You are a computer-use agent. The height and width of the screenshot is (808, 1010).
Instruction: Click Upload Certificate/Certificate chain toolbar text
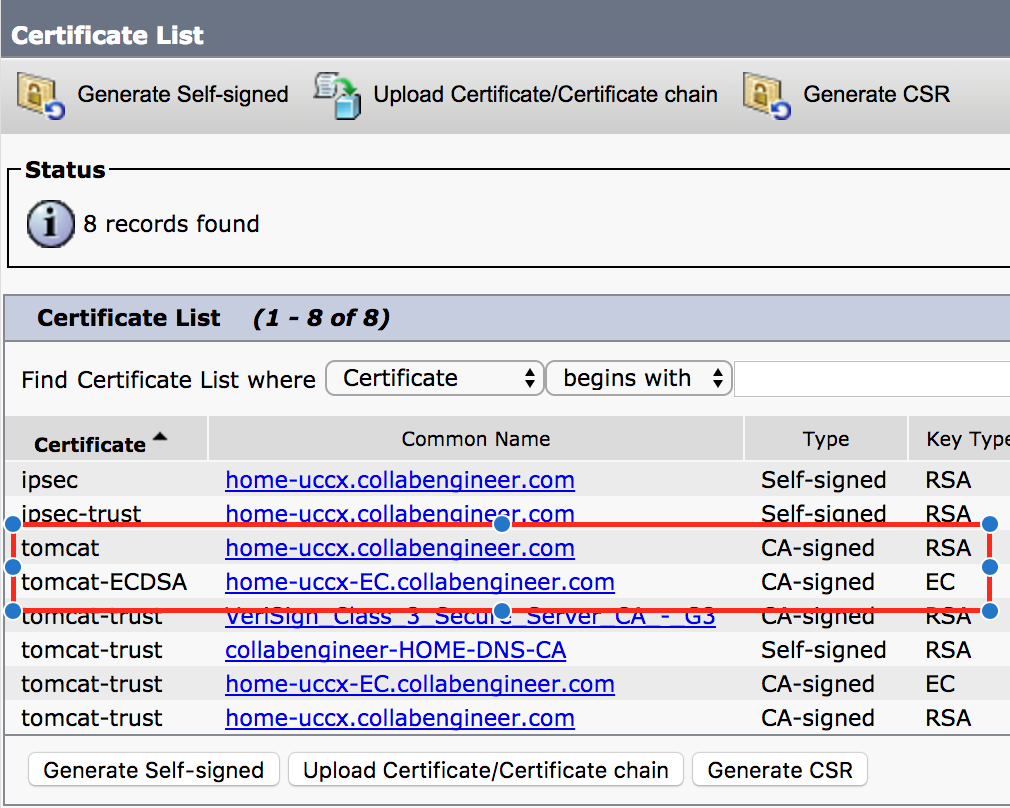(x=545, y=95)
